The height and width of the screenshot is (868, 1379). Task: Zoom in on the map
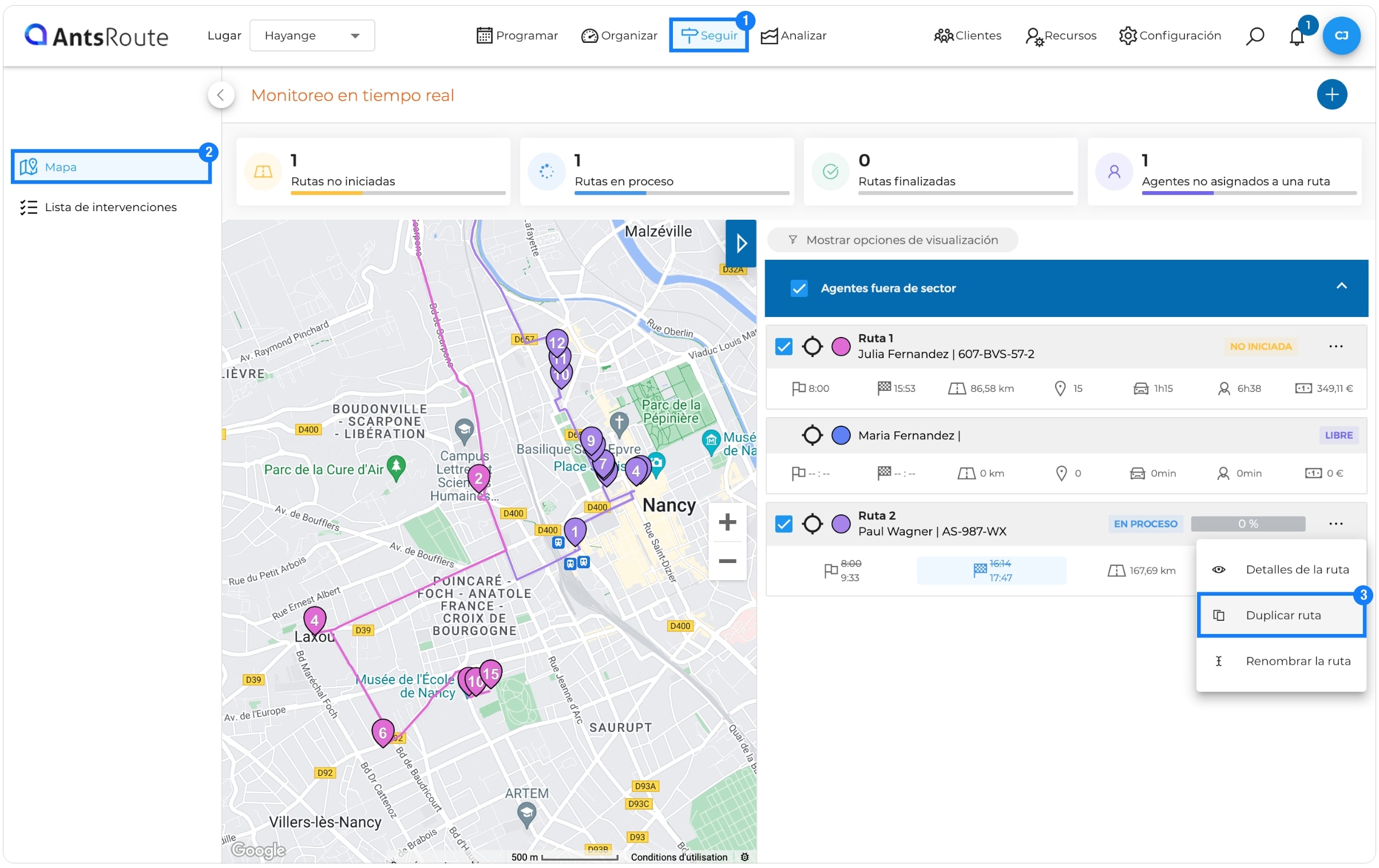(727, 522)
